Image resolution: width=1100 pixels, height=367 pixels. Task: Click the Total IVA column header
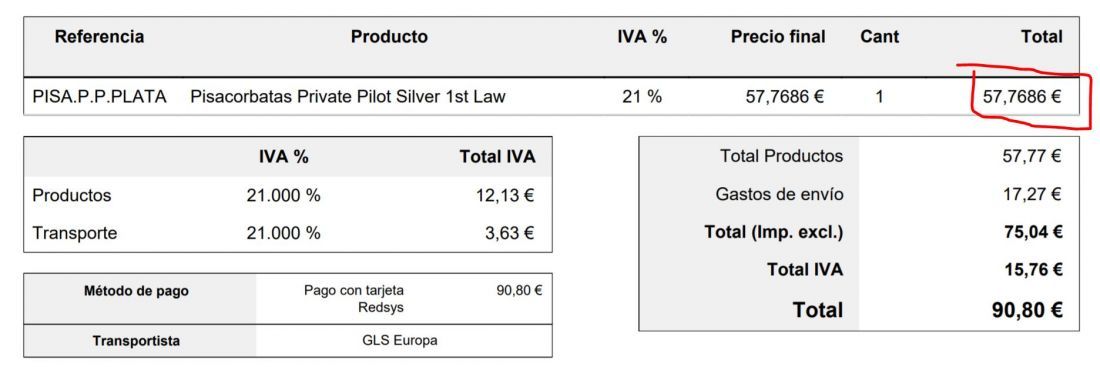[497, 157]
